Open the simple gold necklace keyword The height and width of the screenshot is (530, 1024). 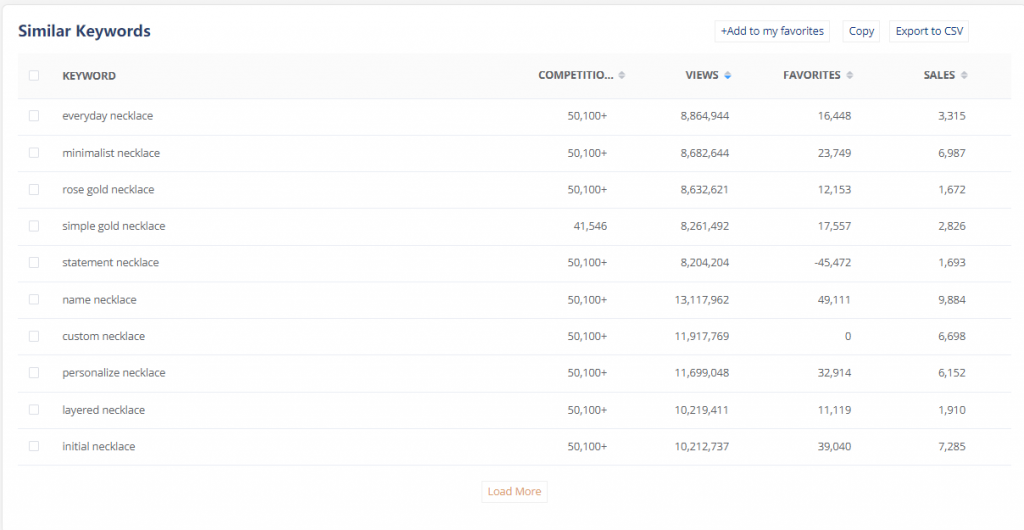(113, 226)
